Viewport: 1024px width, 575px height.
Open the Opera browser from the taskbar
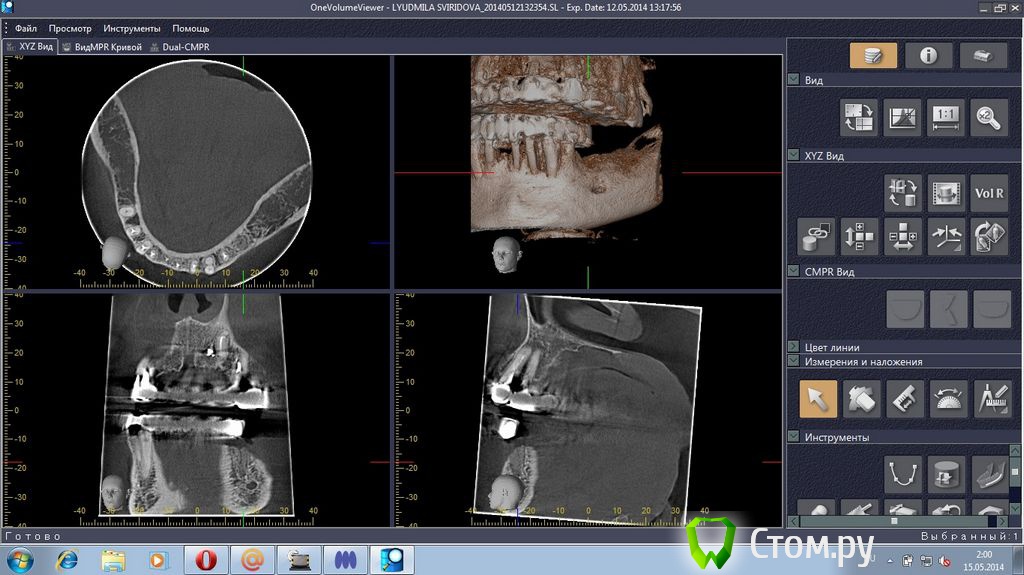(205, 559)
